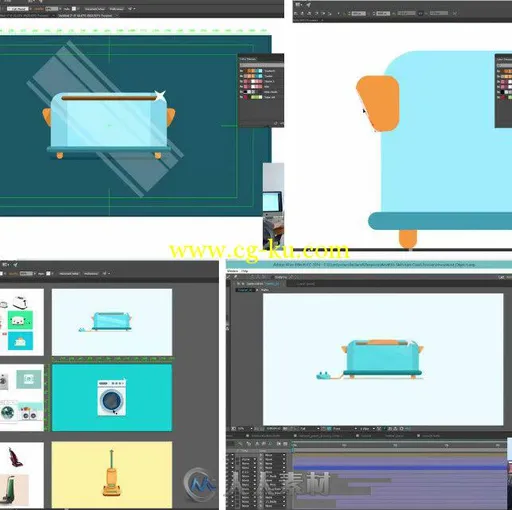Screen dimensions: 512x510
Task: Select the toaster artboard in bottom-left Illustrator
Action: coord(112,322)
